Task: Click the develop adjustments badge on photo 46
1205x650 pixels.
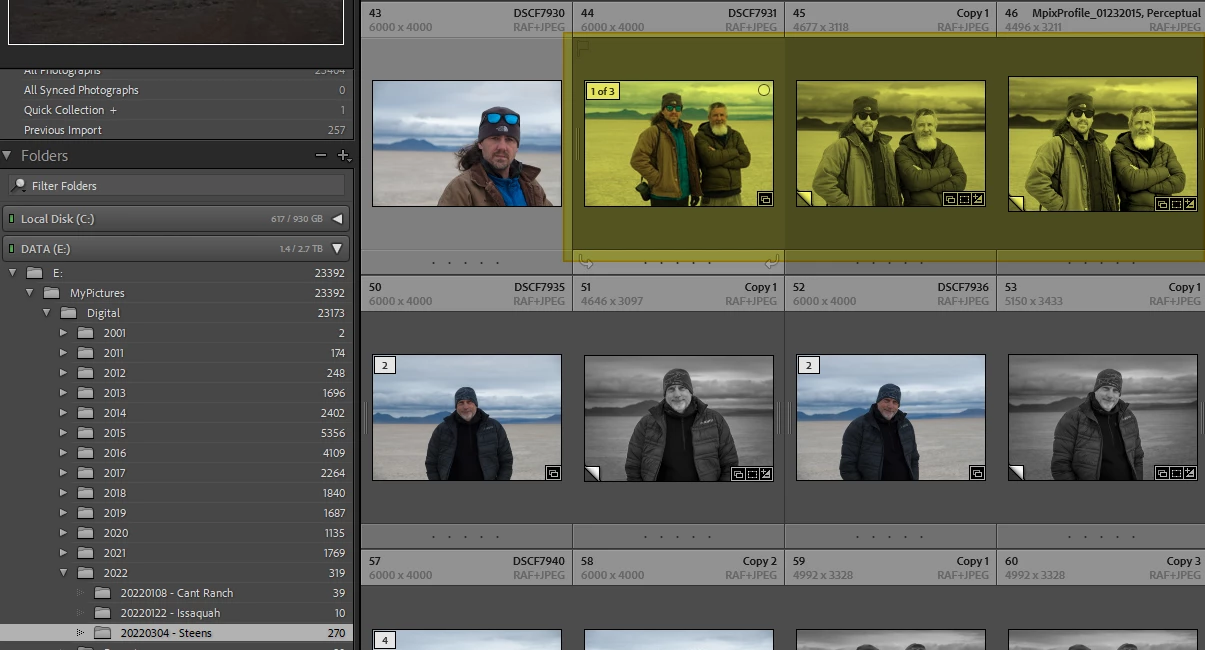Action: 1190,204
